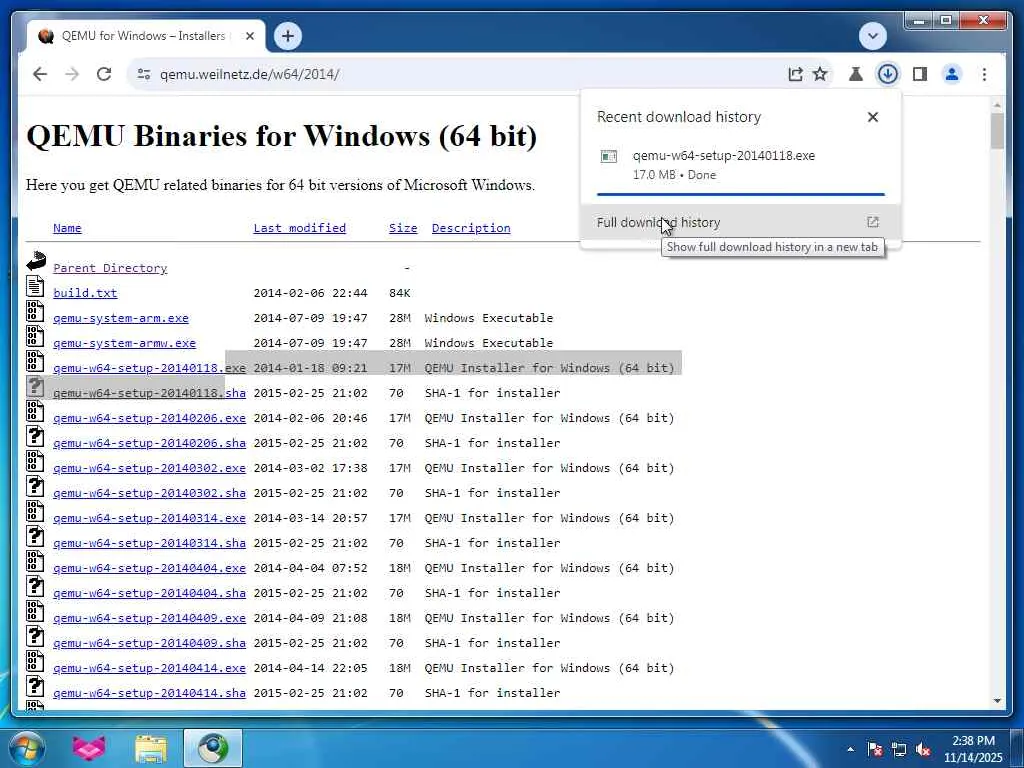Bookmark this page with the star icon
Image resolution: width=1024 pixels, height=768 pixels.
coord(820,74)
